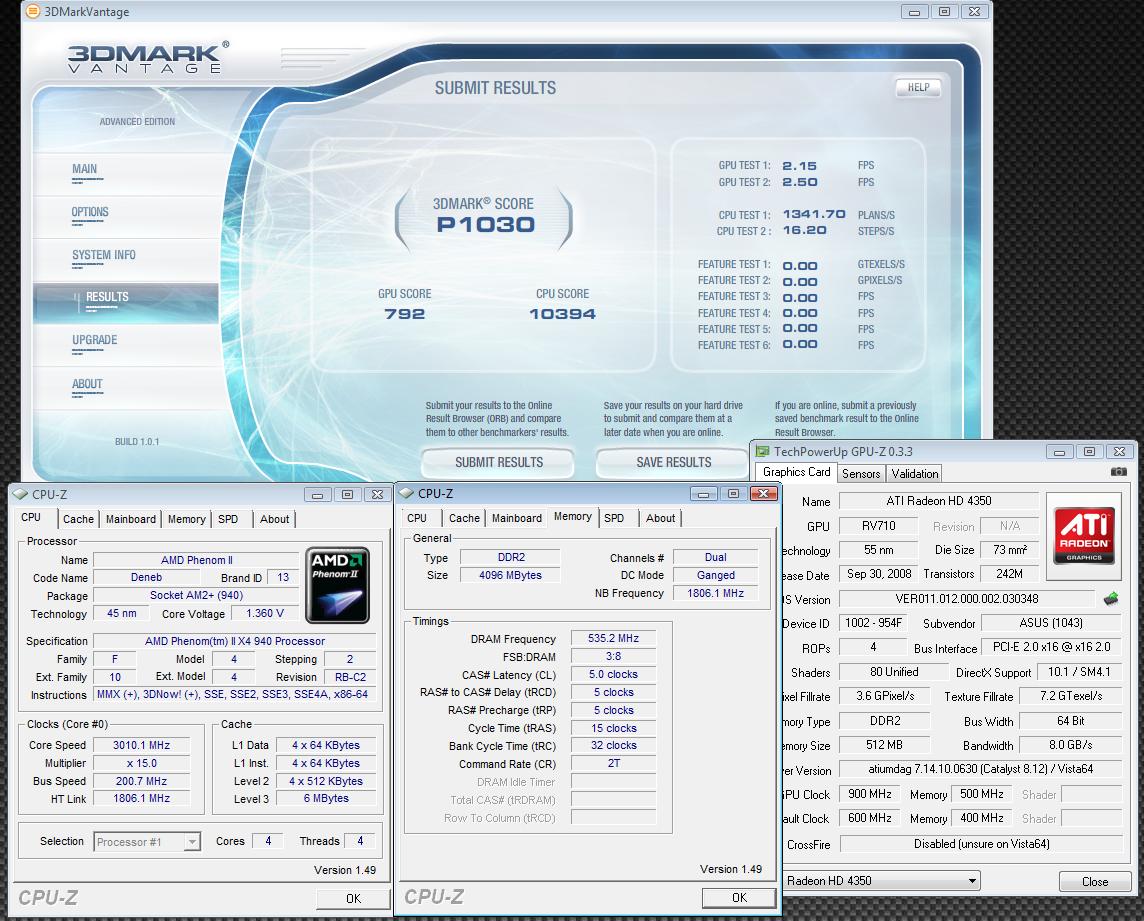Click the GPU-Z screenshot camera icon
Image resolution: width=1144 pixels, height=921 pixels.
point(1118,472)
